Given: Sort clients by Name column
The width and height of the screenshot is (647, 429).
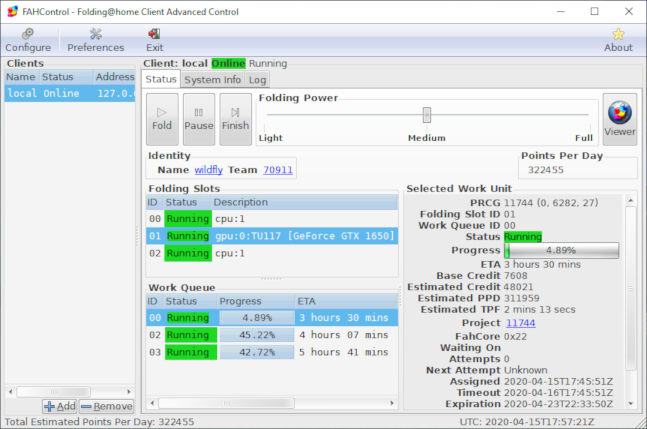Looking at the screenshot, I should (22, 77).
